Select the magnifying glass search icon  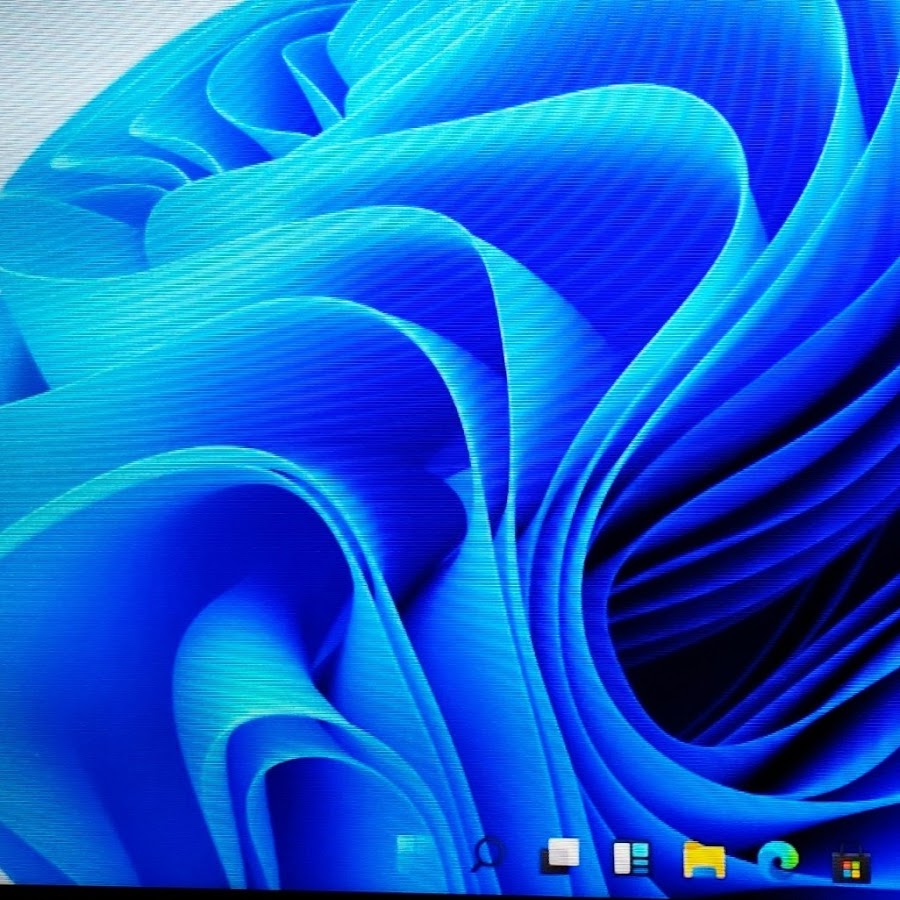[x=488, y=855]
